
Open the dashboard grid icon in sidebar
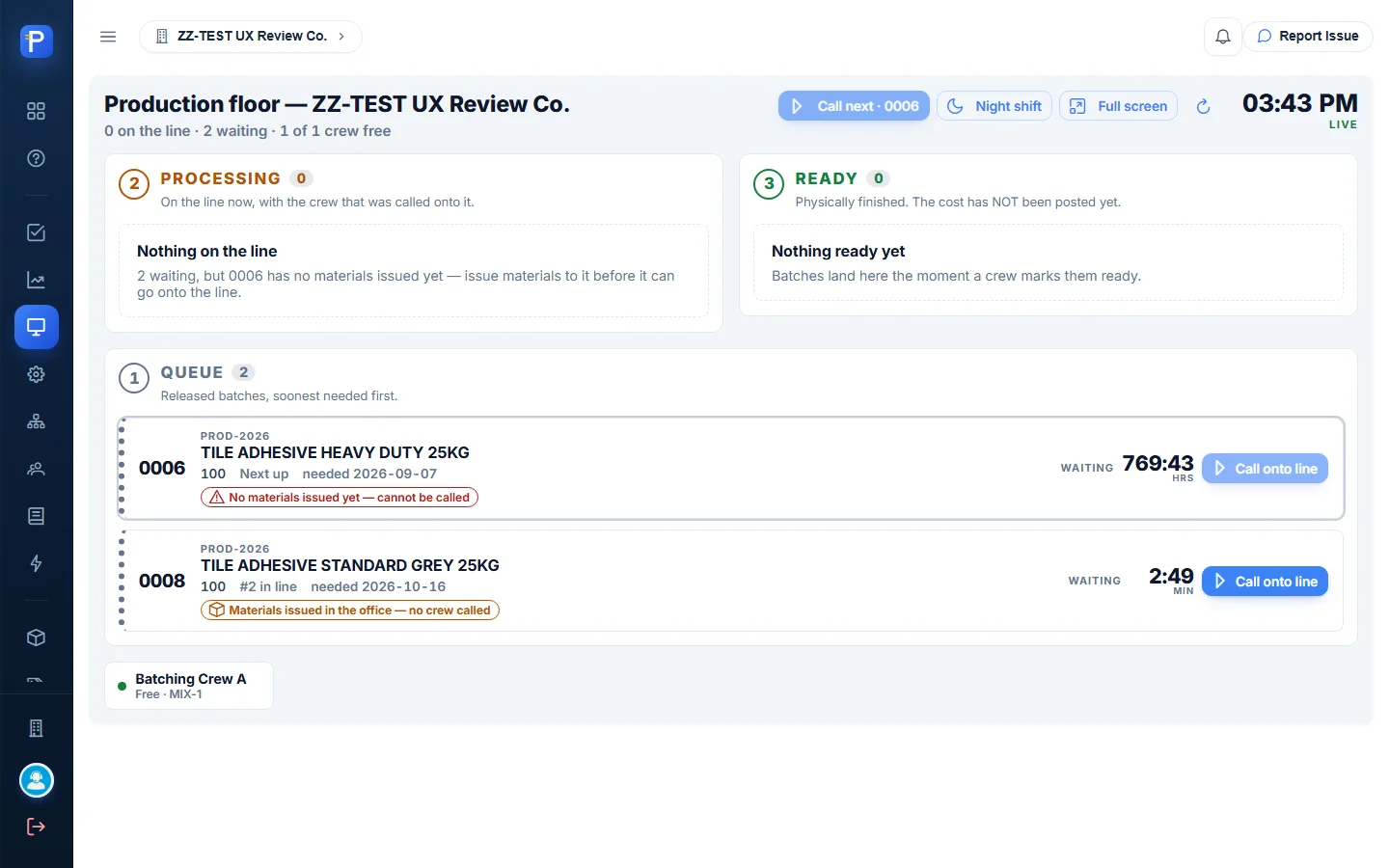click(x=36, y=111)
